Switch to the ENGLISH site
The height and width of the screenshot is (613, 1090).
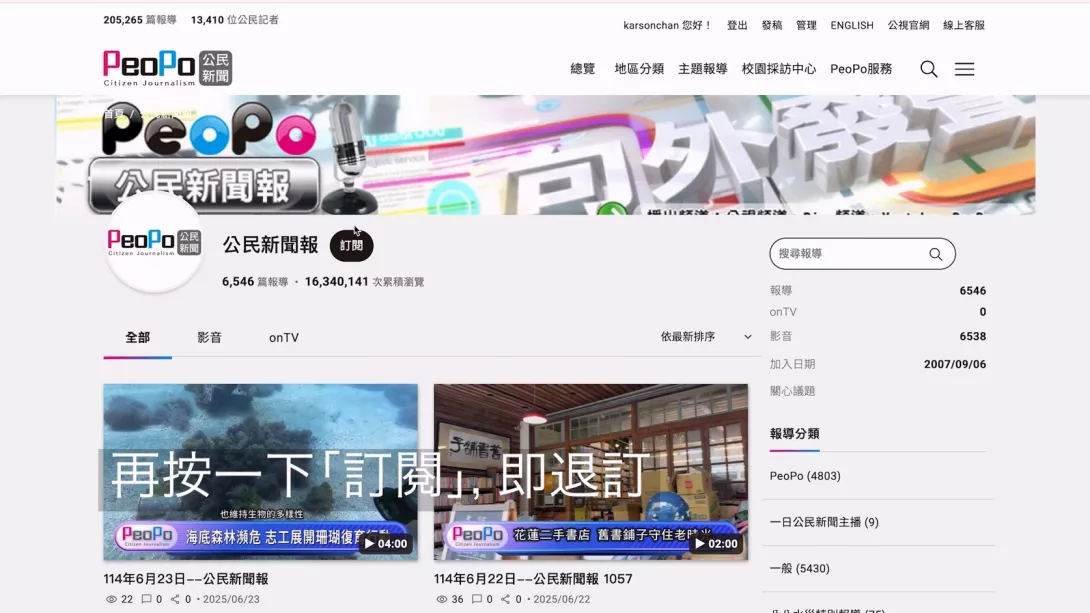852,25
